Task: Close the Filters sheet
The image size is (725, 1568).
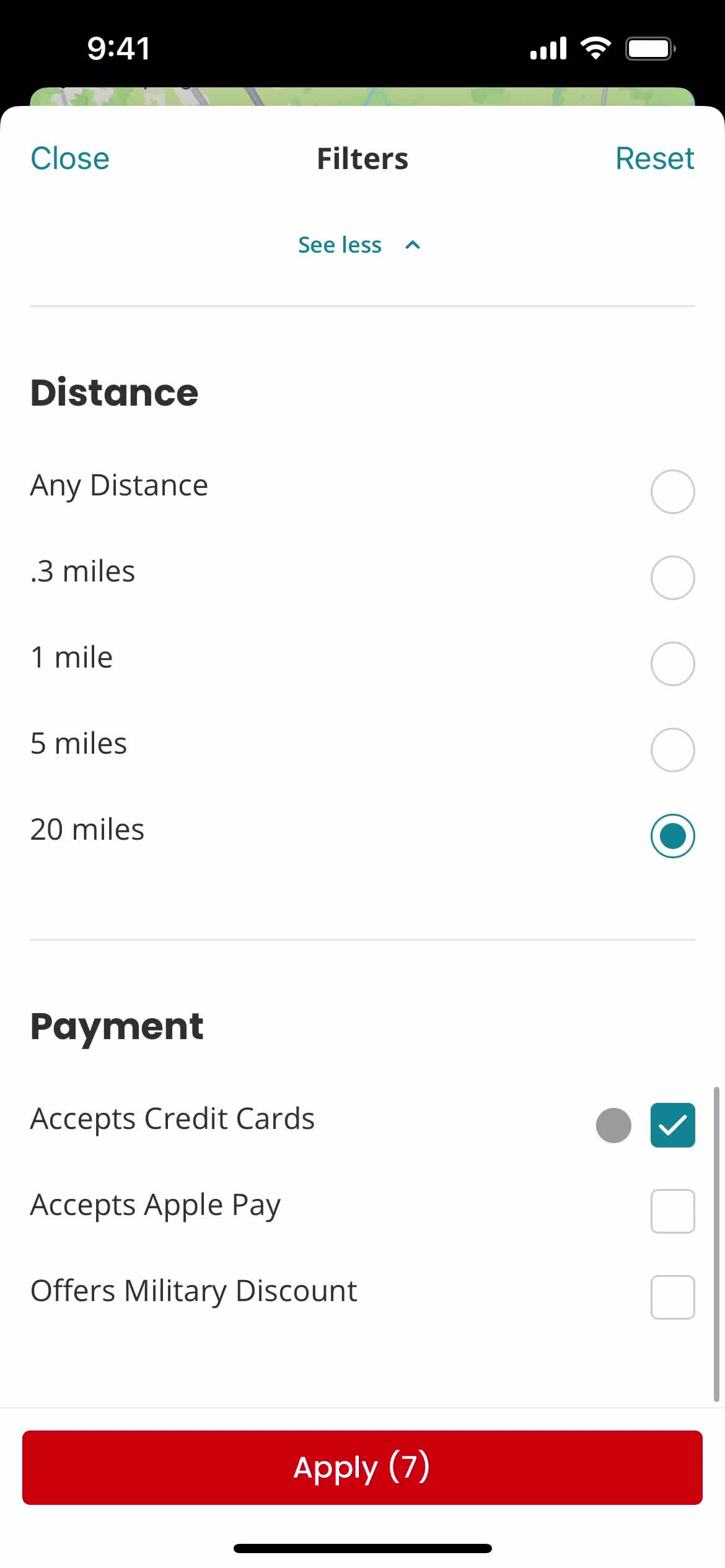Action: tap(70, 159)
